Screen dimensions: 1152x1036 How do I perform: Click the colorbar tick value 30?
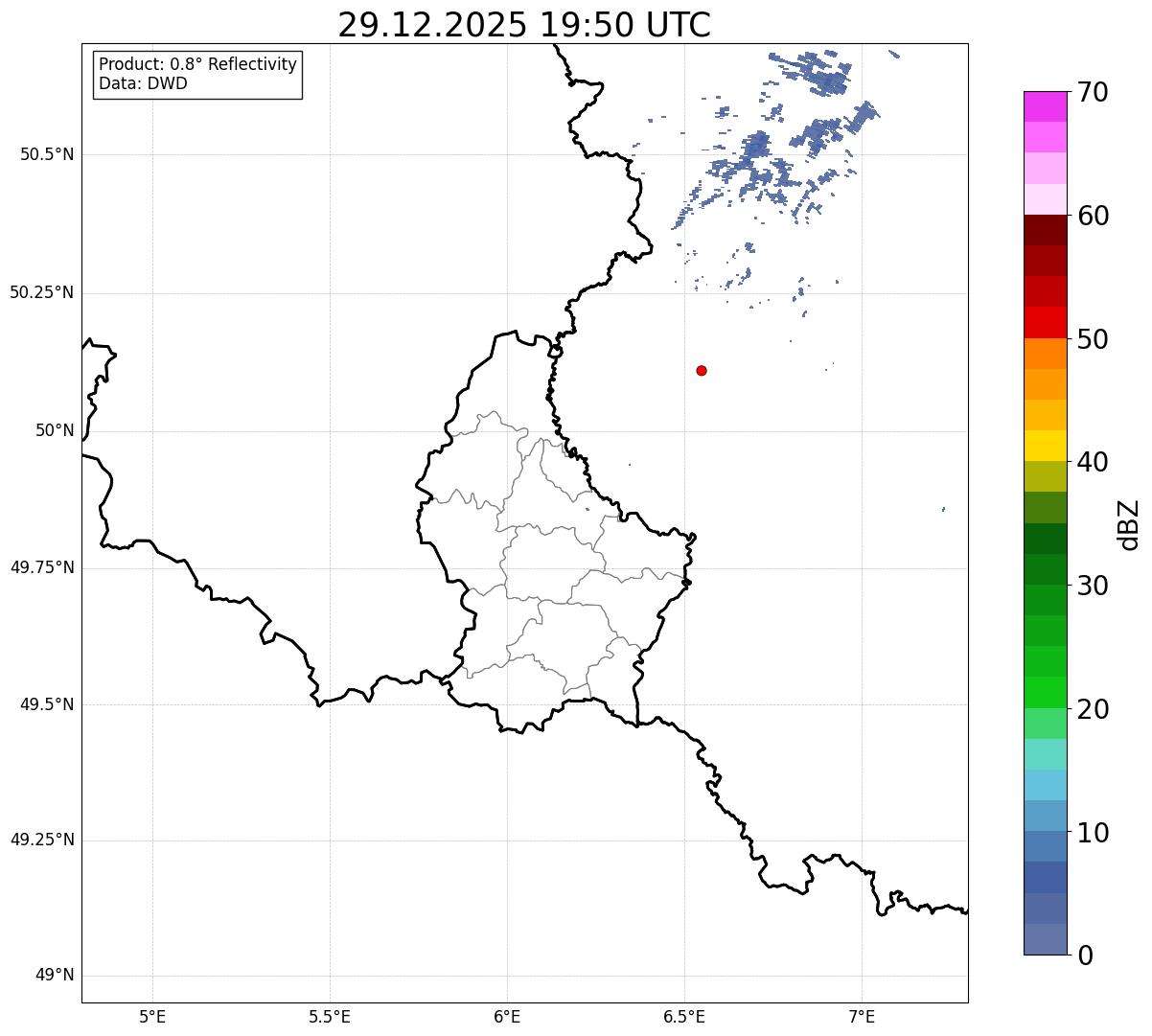click(x=1093, y=586)
